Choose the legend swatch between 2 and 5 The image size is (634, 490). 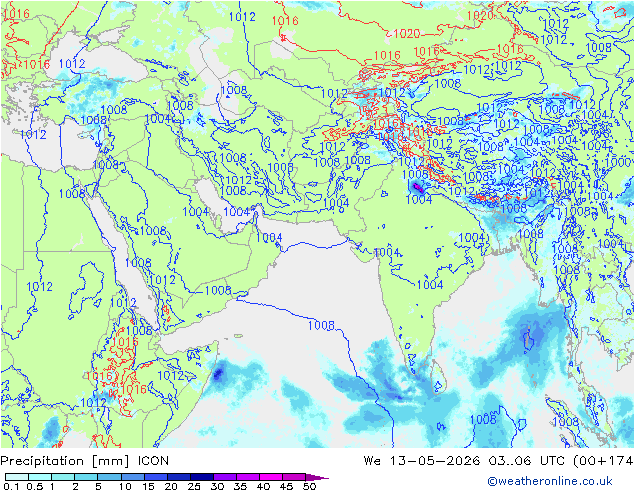pos(86,477)
